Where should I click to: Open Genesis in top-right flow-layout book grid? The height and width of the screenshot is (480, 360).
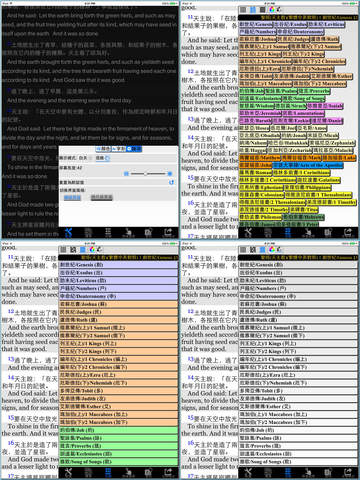(x=256, y=25)
